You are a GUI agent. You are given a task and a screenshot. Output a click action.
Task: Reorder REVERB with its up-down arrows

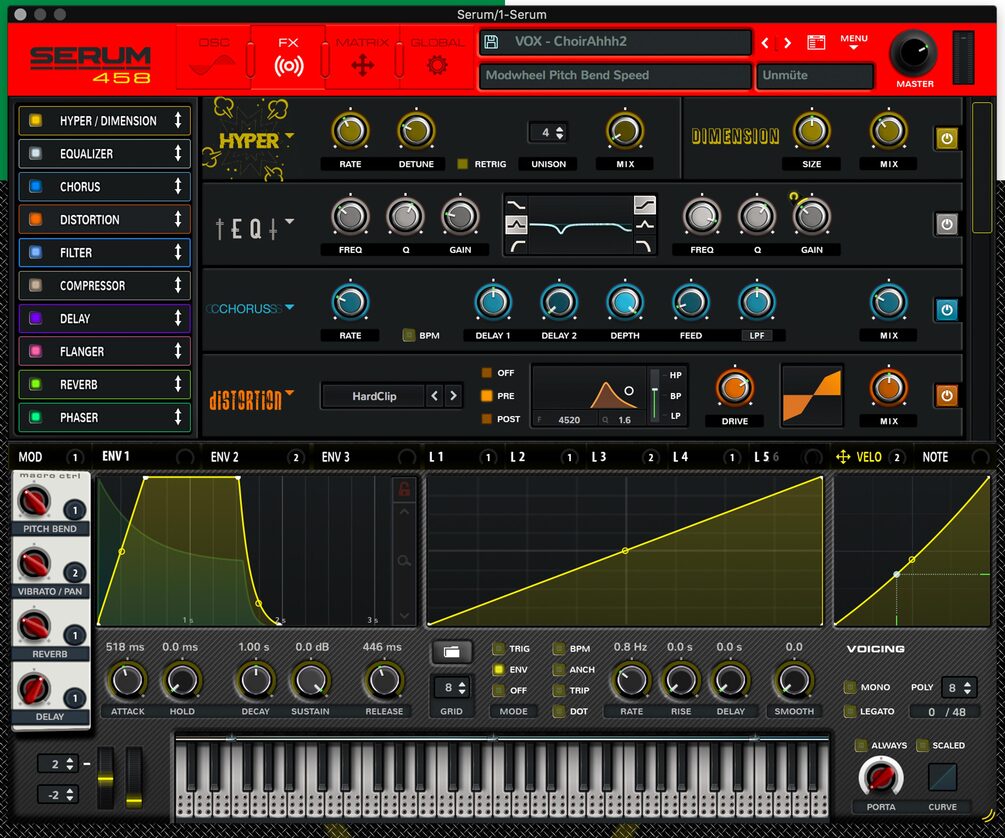pos(178,384)
